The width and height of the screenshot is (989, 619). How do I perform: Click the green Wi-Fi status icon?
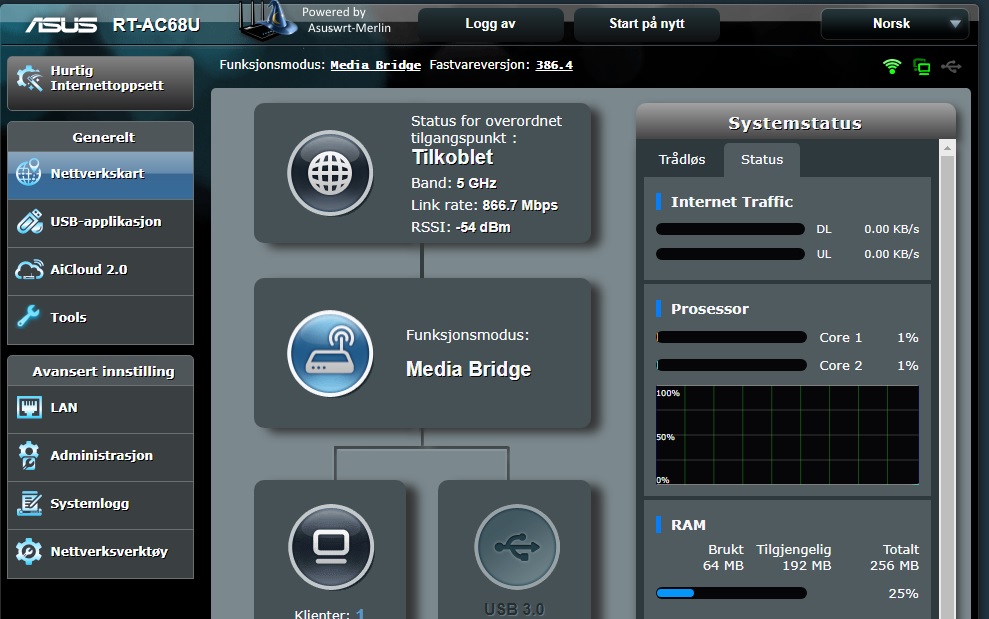(x=892, y=66)
